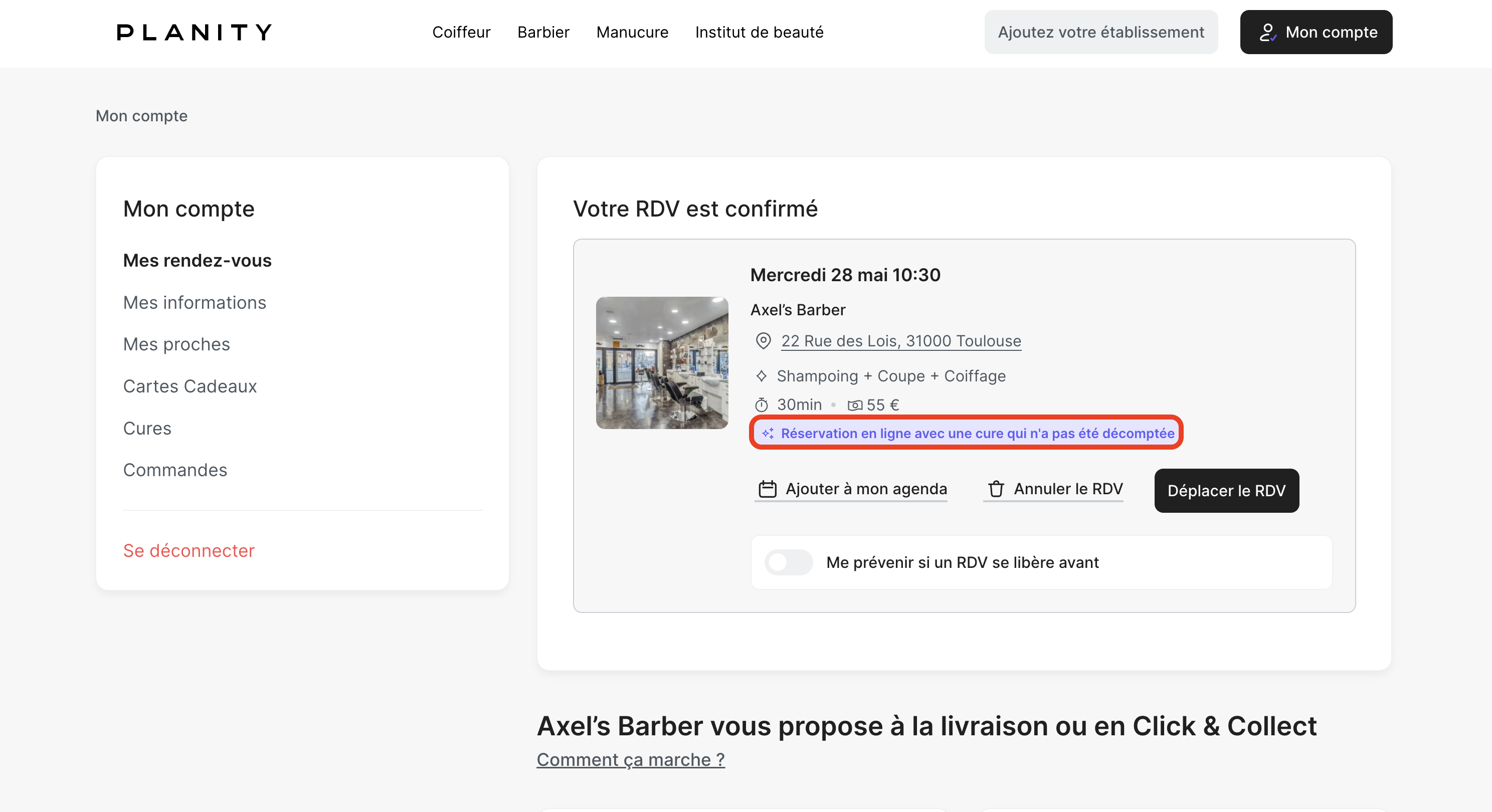Click the sparkle icon in cure reservation badge
Screen dimensions: 1492x812
point(768,433)
